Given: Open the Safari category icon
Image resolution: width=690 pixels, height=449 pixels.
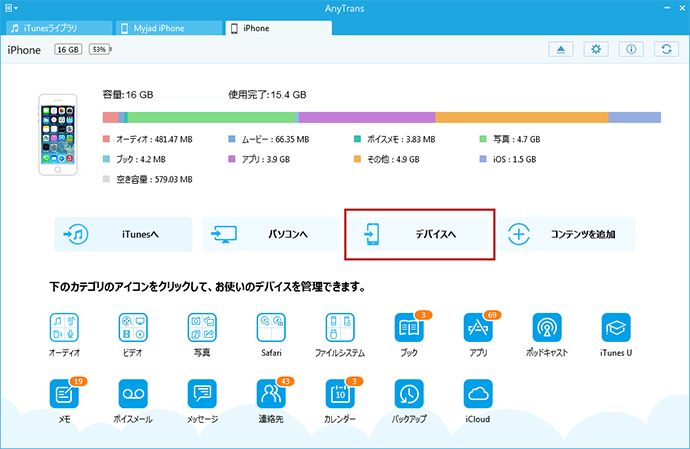Looking at the screenshot, I should tap(271, 328).
